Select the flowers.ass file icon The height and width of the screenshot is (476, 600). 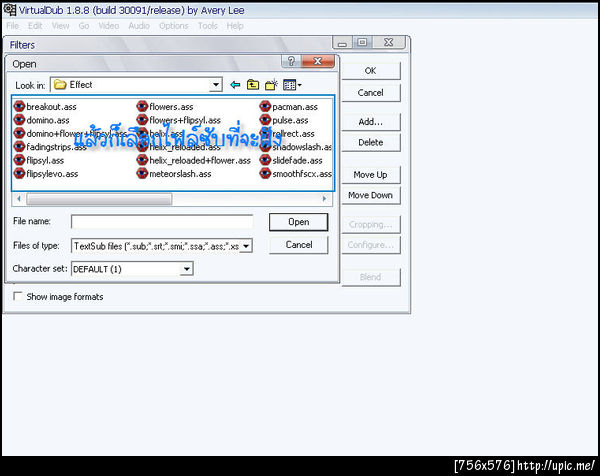(142, 106)
